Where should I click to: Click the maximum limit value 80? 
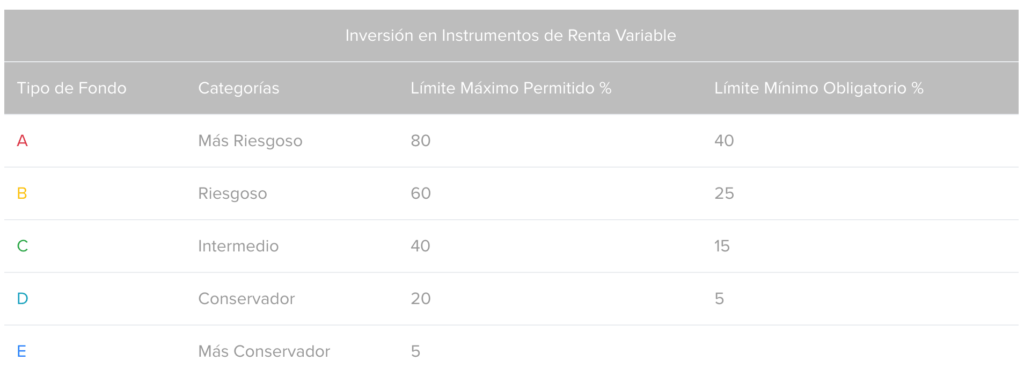421,140
